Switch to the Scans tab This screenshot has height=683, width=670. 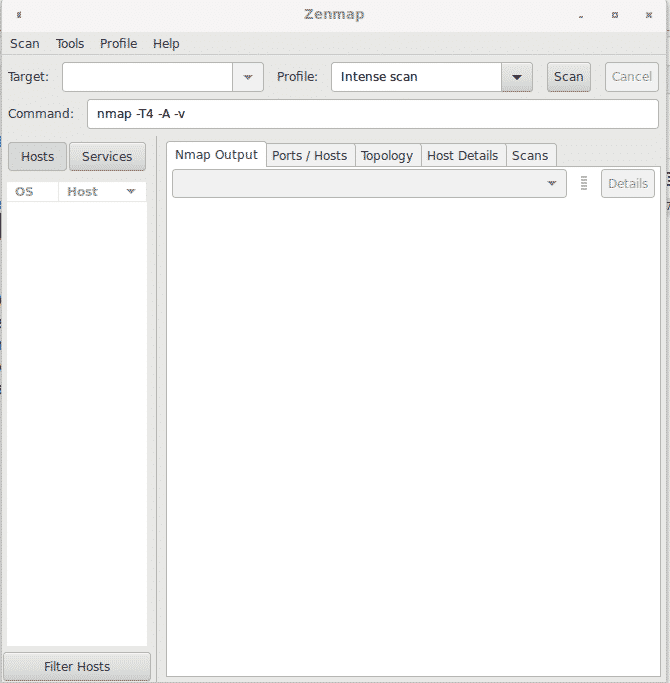click(x=530, y=156)
